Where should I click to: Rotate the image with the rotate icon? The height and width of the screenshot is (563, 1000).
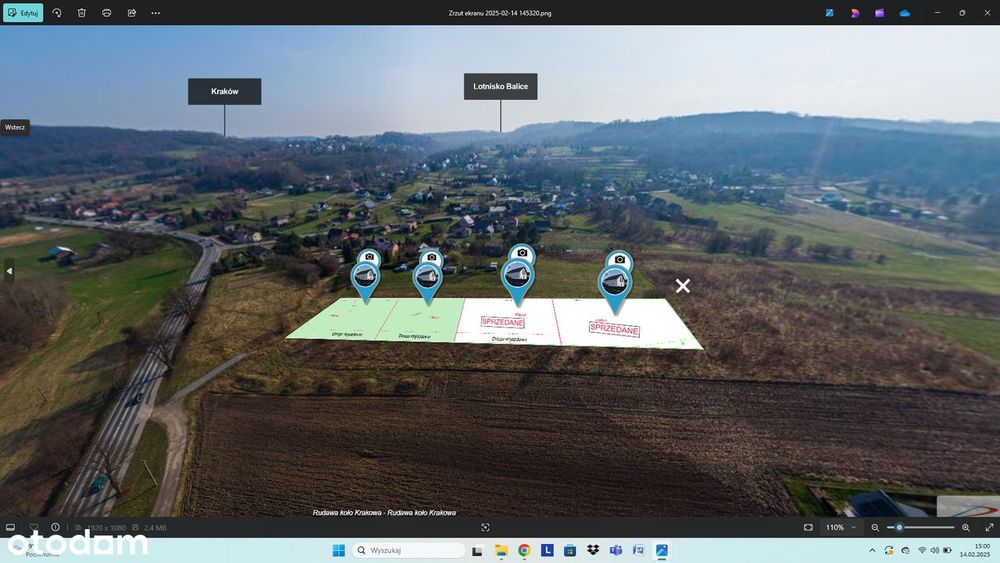(x=57, y=13)
